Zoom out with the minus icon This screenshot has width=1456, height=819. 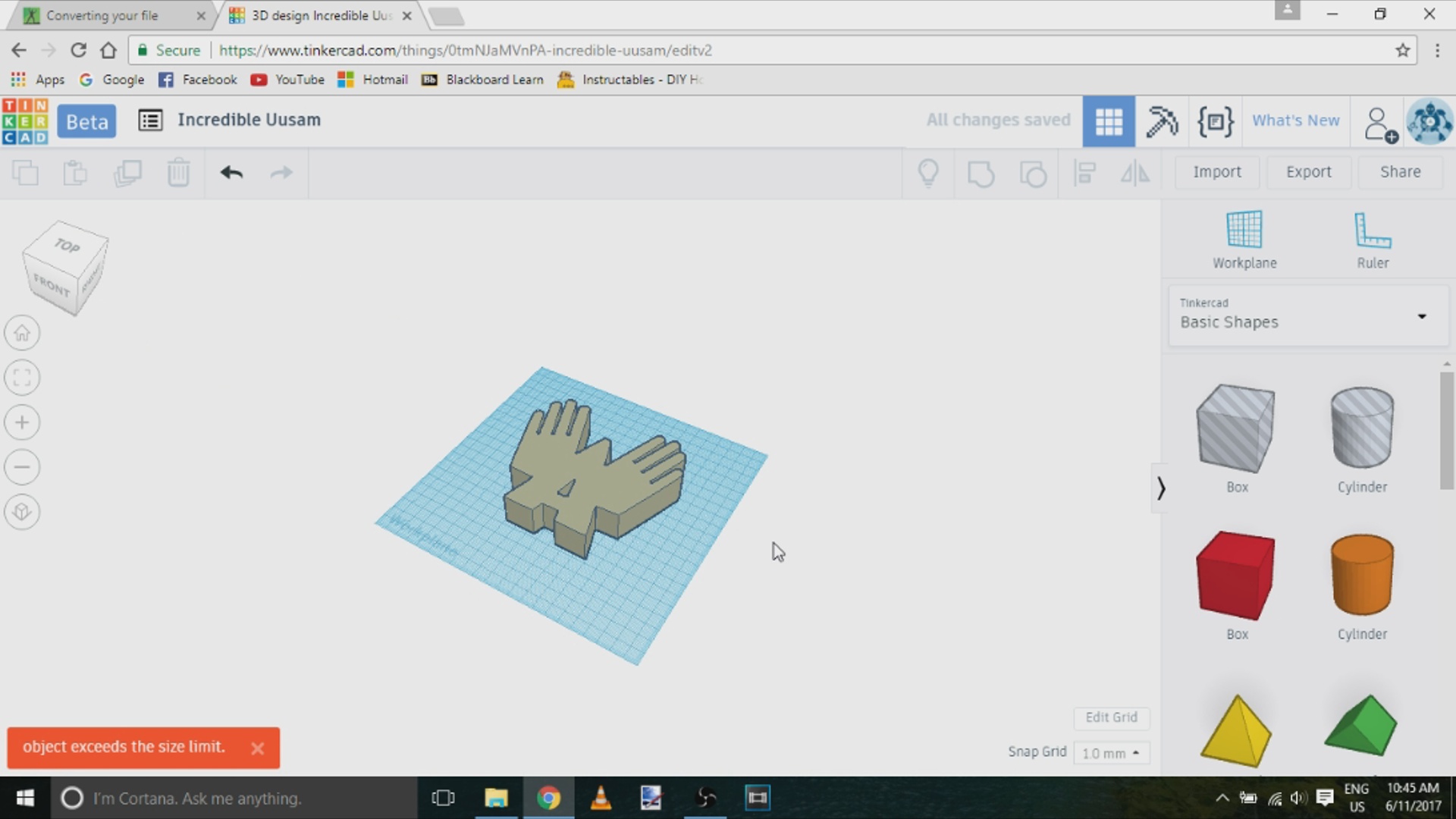pyautogui.click(x=22, y=467)
